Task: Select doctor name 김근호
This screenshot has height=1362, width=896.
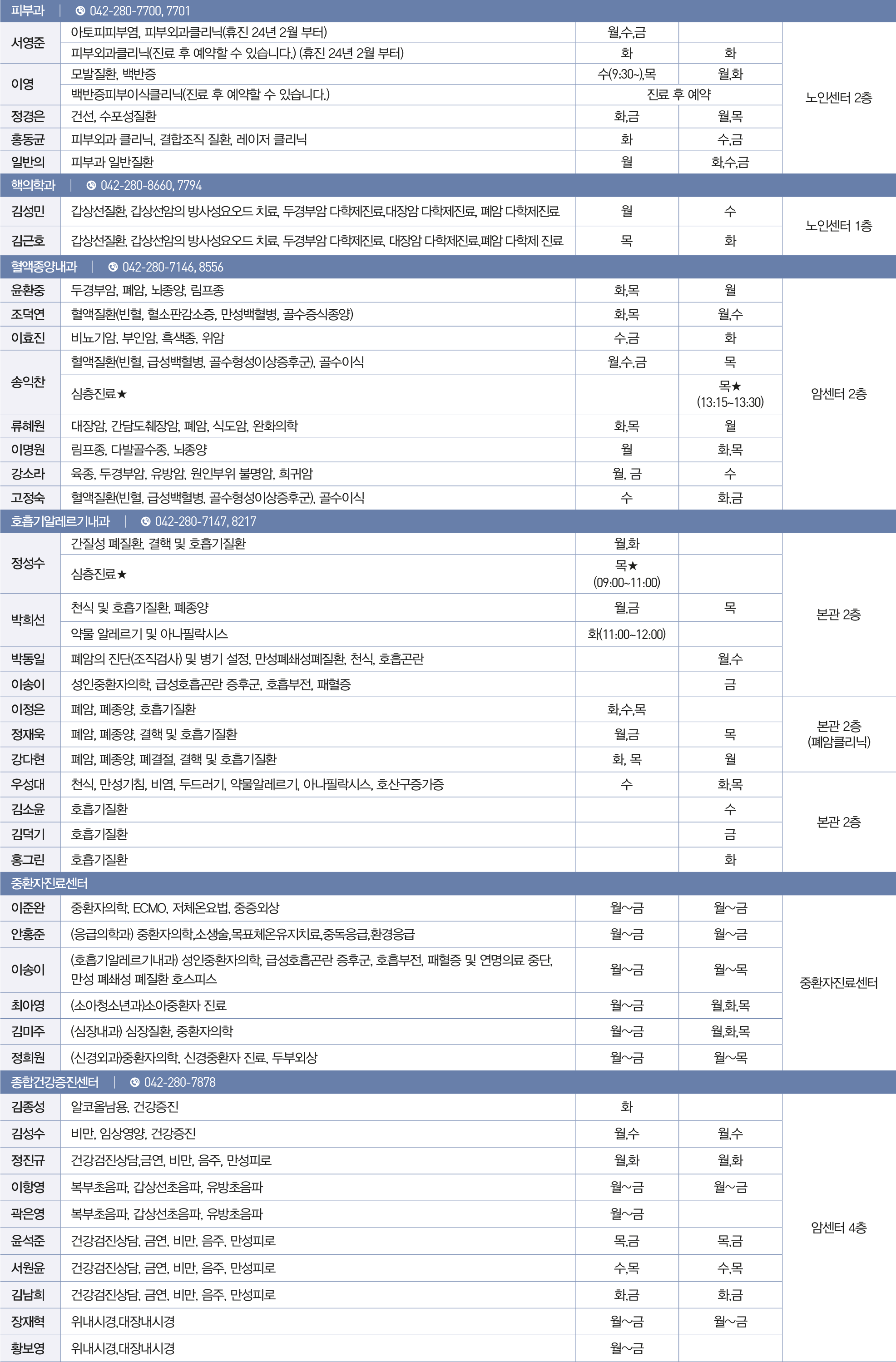Action: pos(28,240)
